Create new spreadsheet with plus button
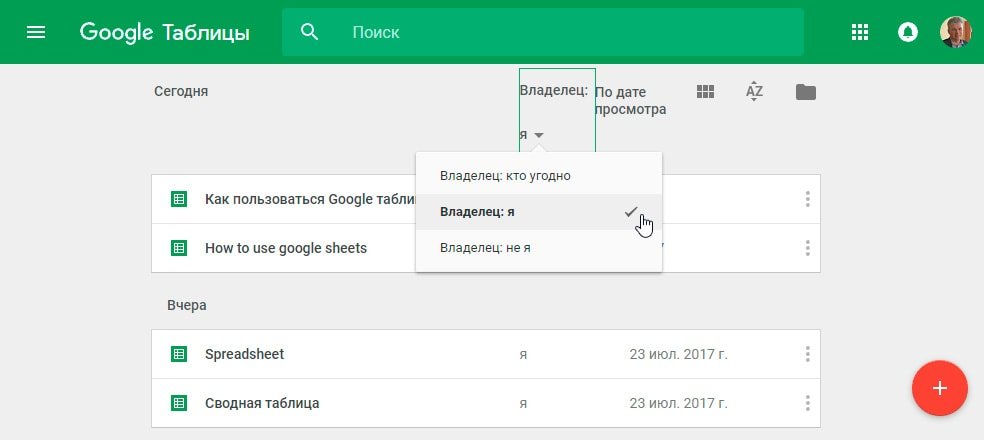The image size is (984, 440). tap(939, 388)
